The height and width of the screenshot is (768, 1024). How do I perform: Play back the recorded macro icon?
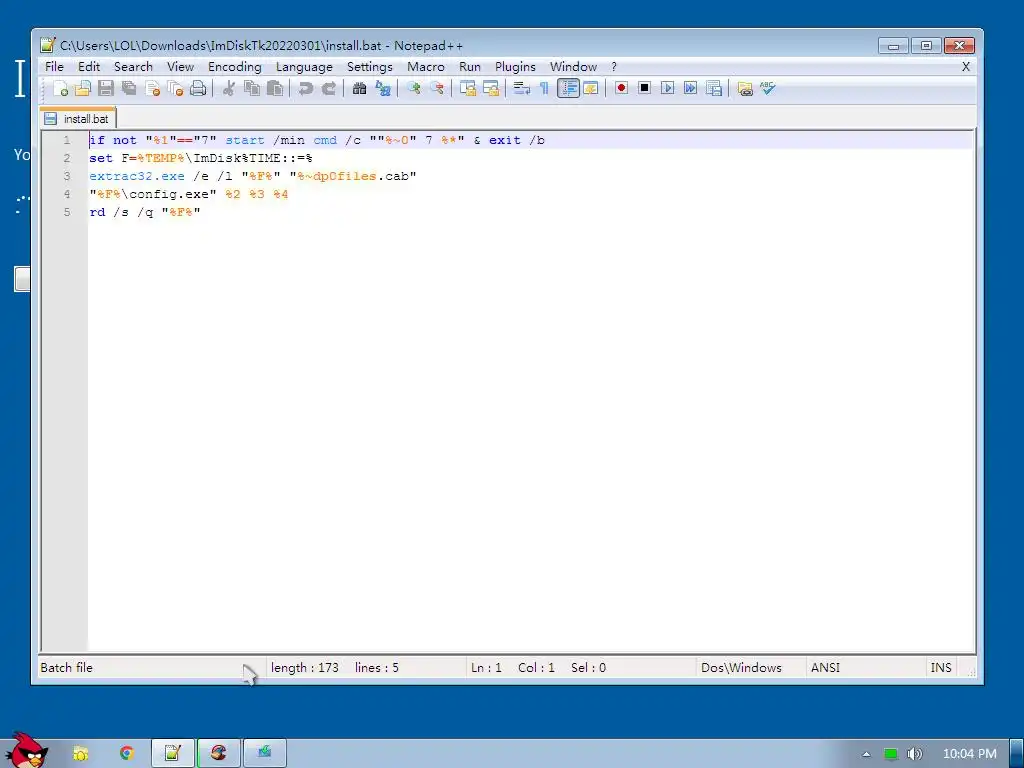(667, 88)
